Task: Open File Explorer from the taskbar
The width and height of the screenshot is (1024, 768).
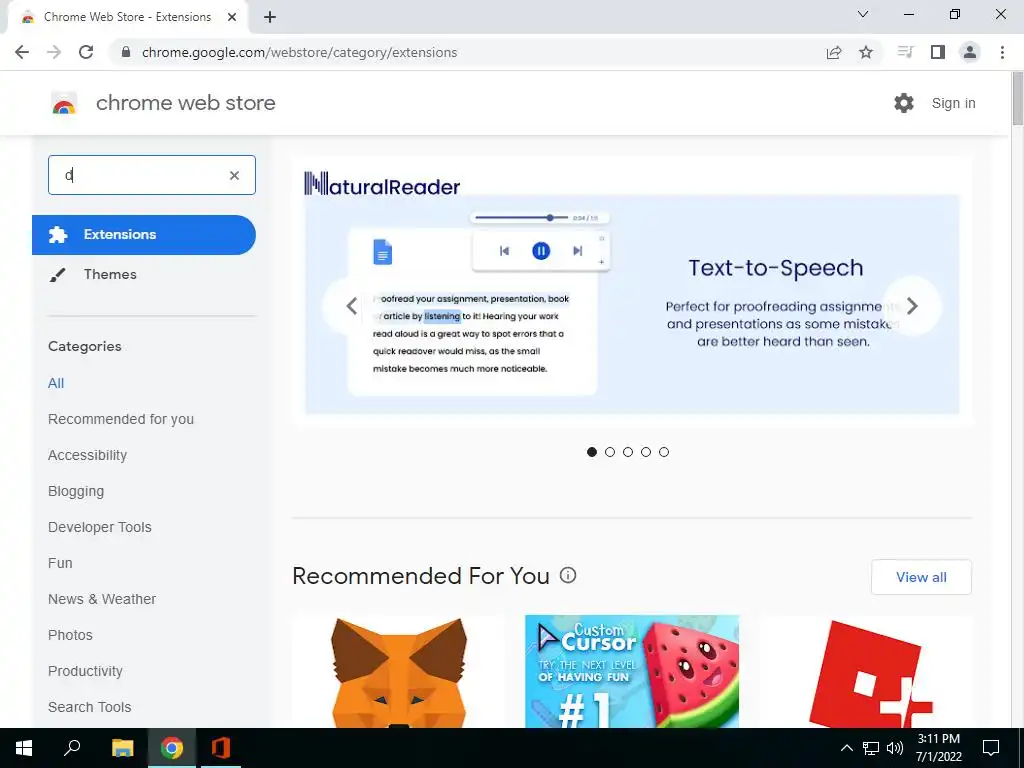Action: click(x=122, y=748)
